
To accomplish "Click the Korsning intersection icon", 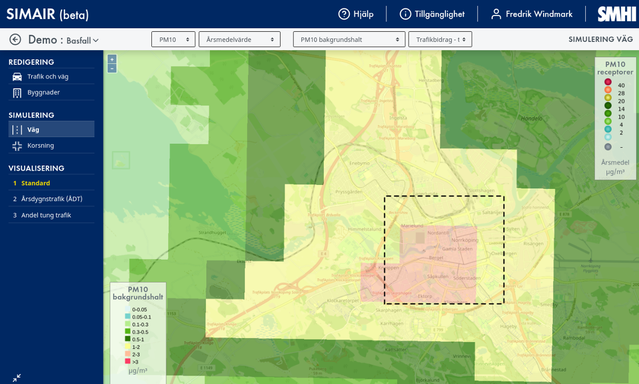I will tap(17, 146).
